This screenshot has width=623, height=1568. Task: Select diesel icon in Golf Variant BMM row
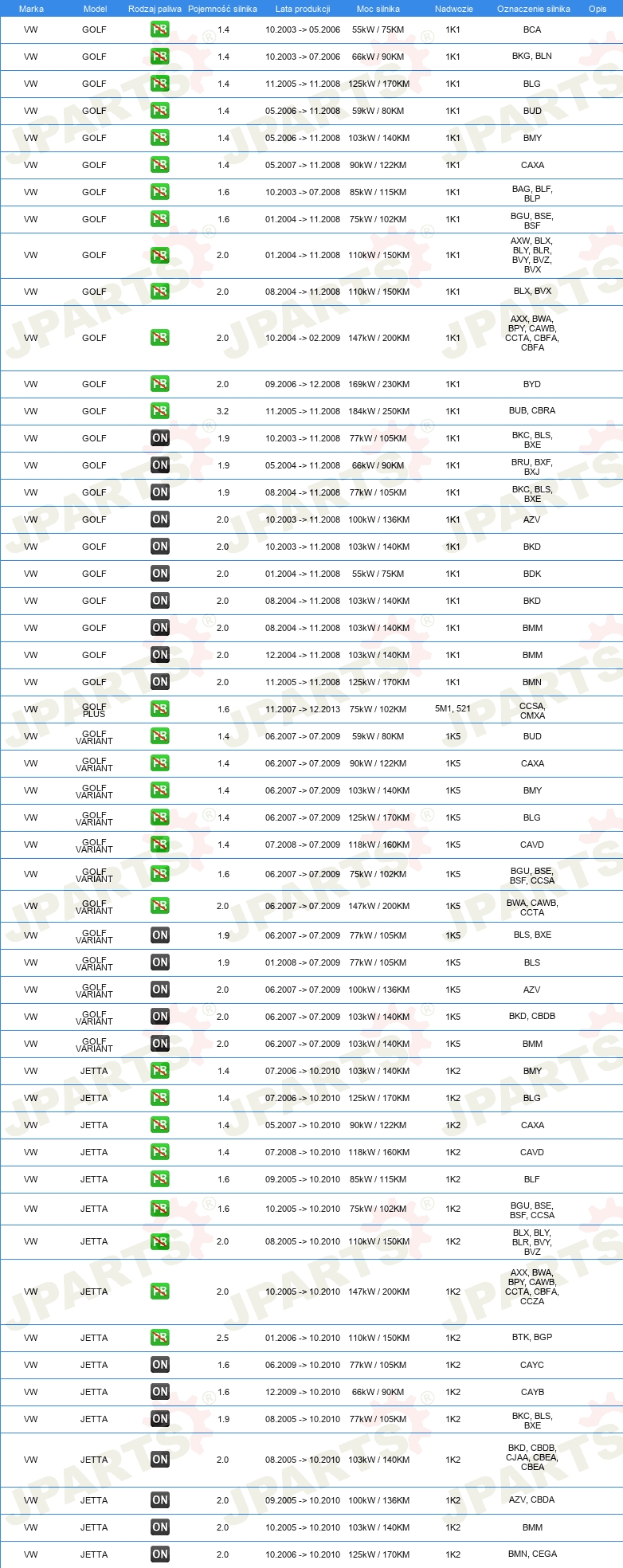point(160,1044)
